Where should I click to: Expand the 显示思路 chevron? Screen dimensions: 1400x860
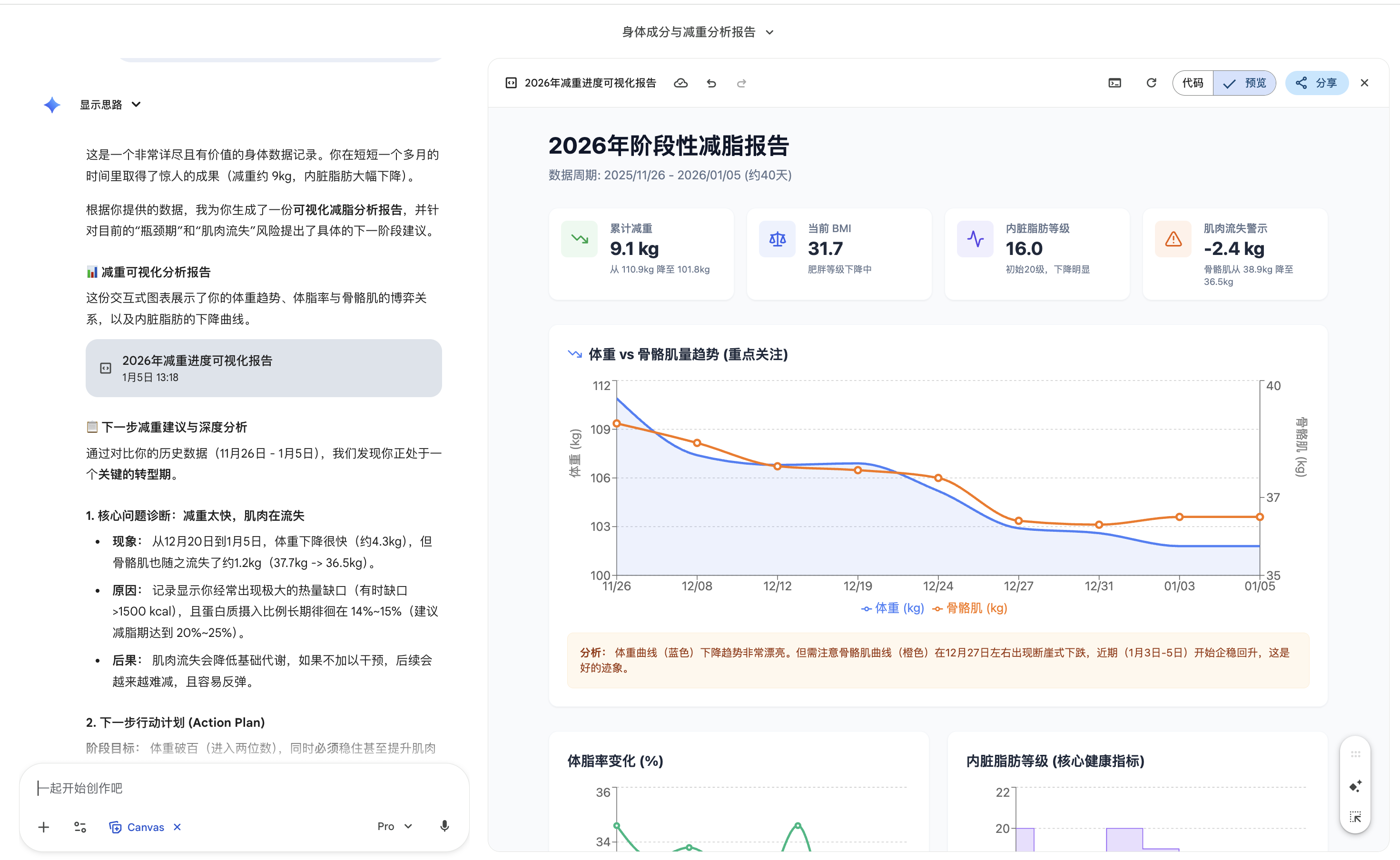click(x=136, y=105)
